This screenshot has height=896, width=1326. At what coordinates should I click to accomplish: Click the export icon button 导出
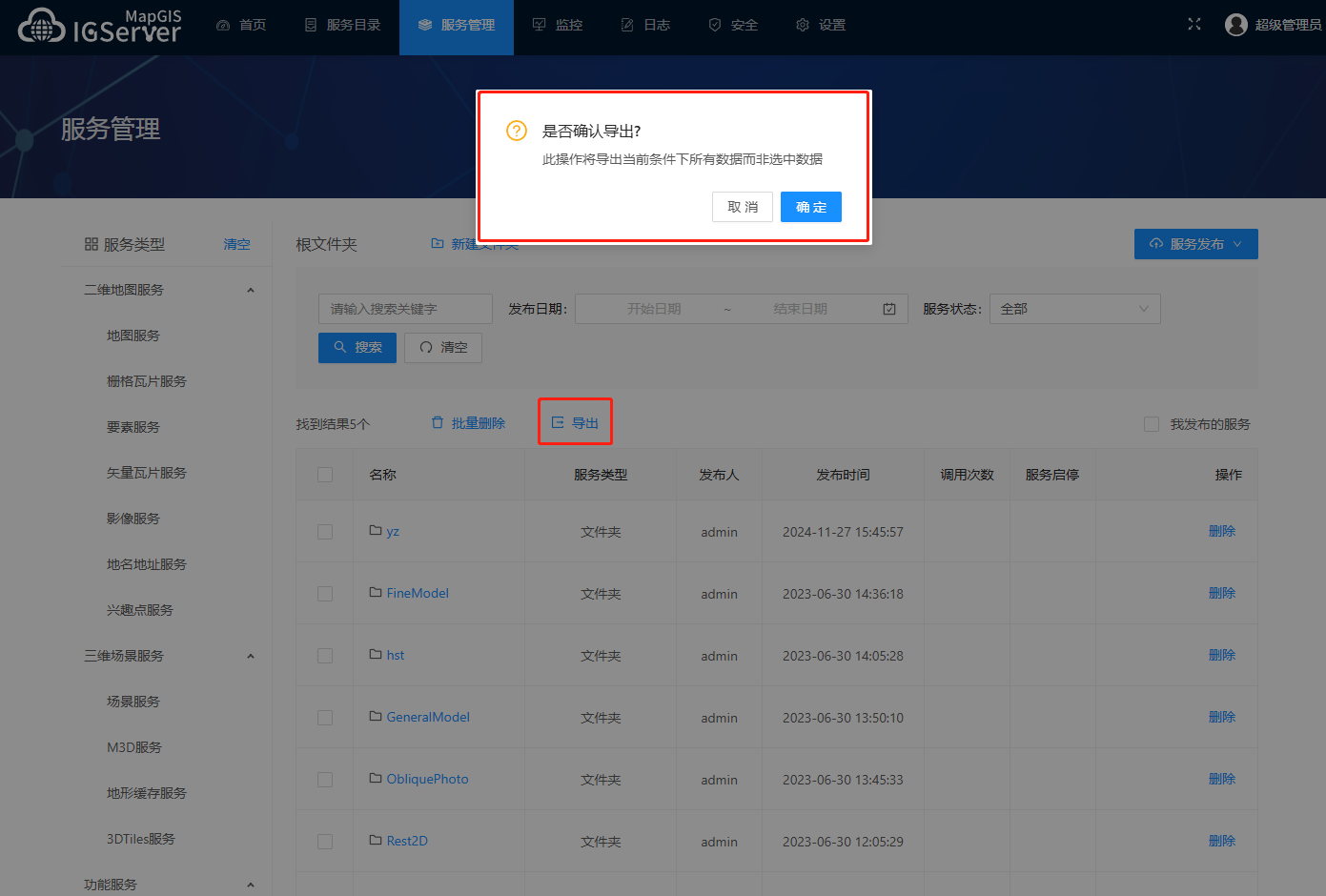tap(575, 422)
